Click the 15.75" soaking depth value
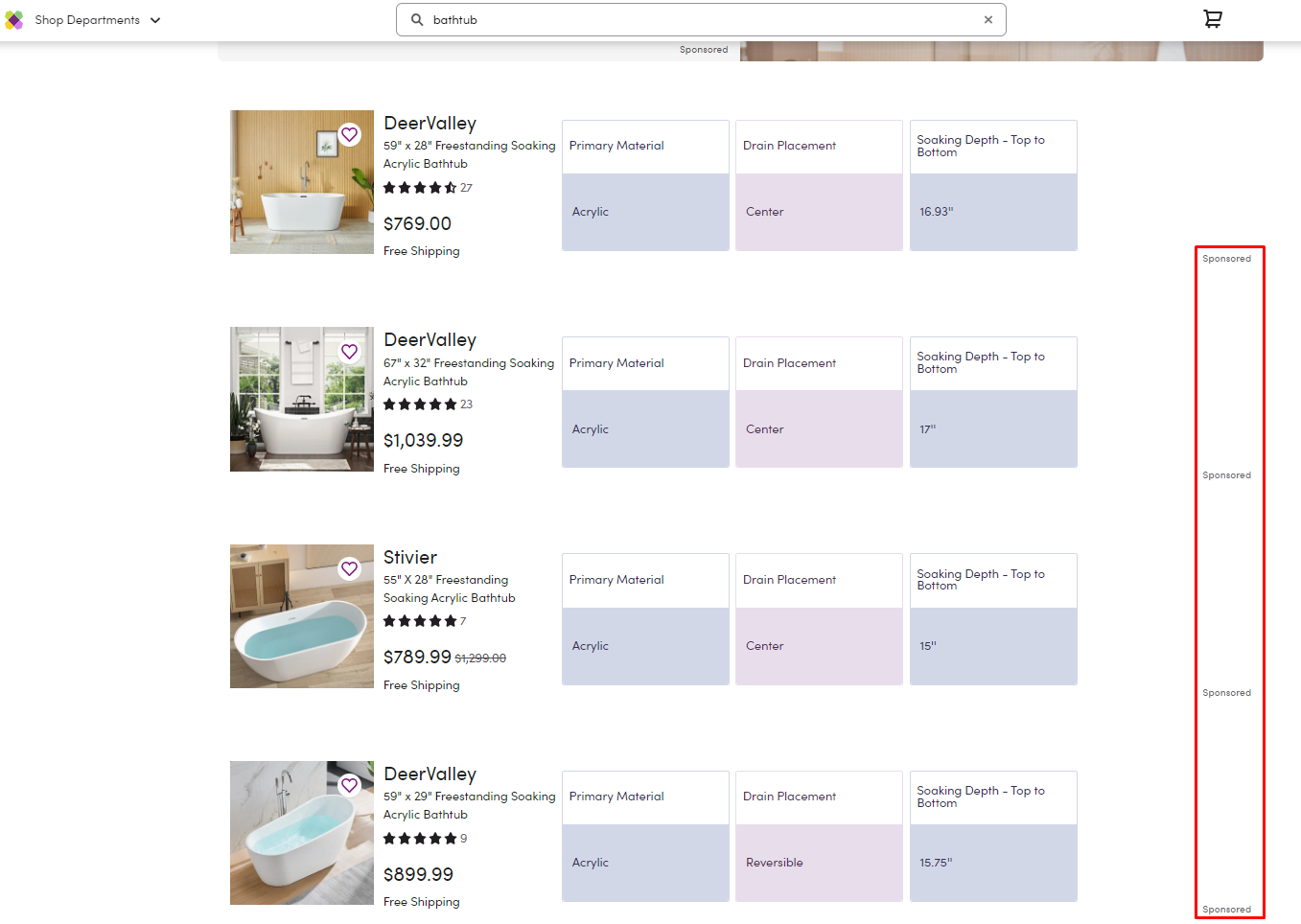This screenshot has height=924, width=1301. click(936, 863)
